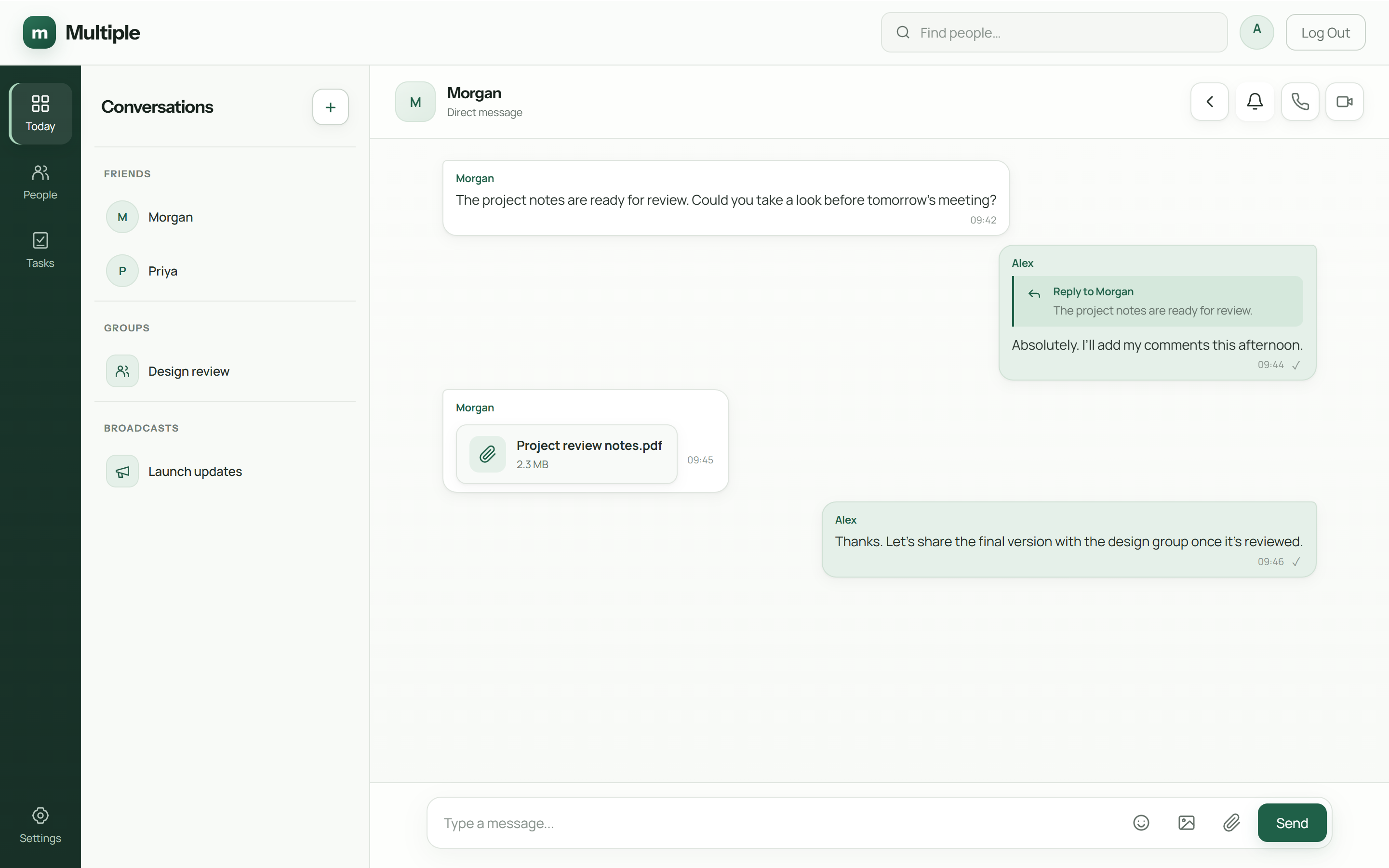
Task: Click the Send button
Action: tap(1292, 823)
